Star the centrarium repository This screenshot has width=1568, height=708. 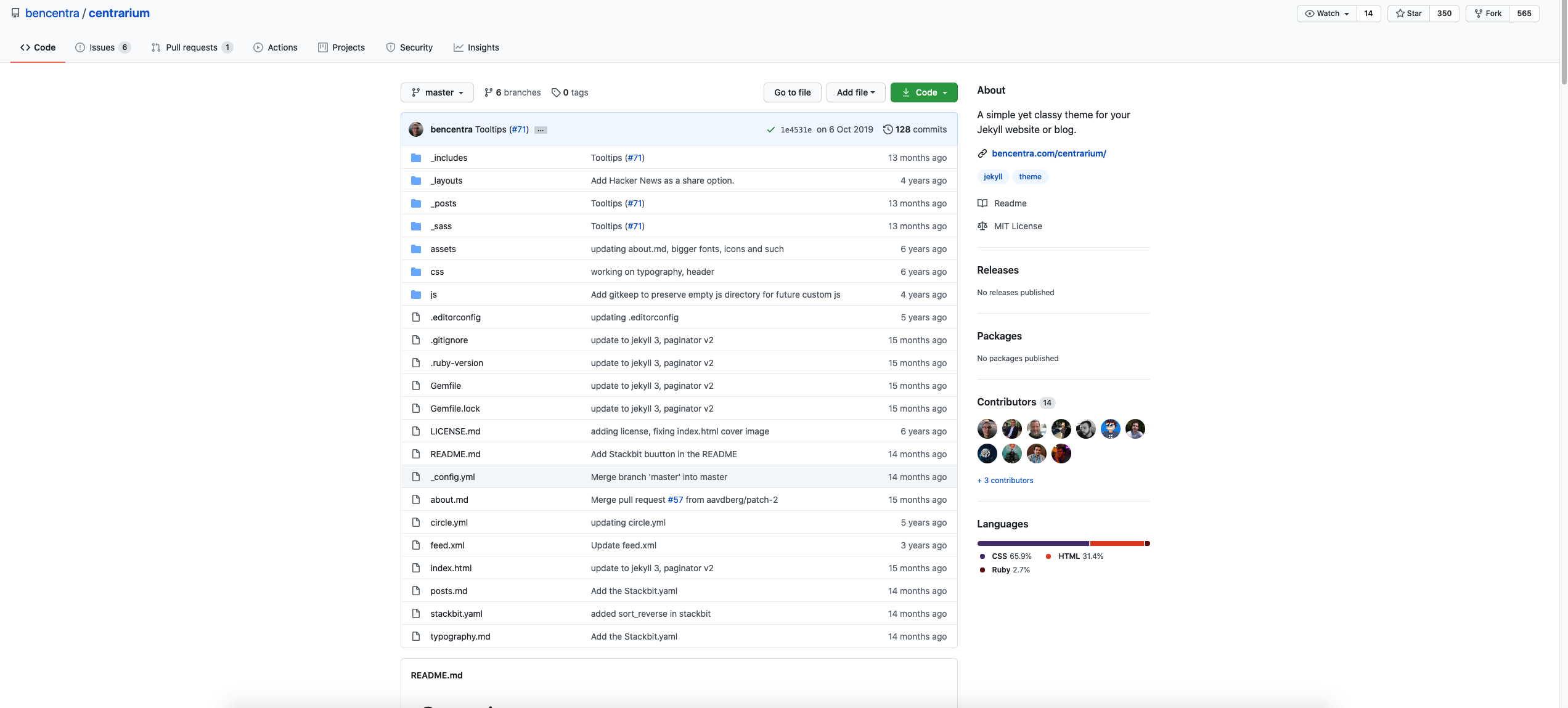(x=1409, y=14)
